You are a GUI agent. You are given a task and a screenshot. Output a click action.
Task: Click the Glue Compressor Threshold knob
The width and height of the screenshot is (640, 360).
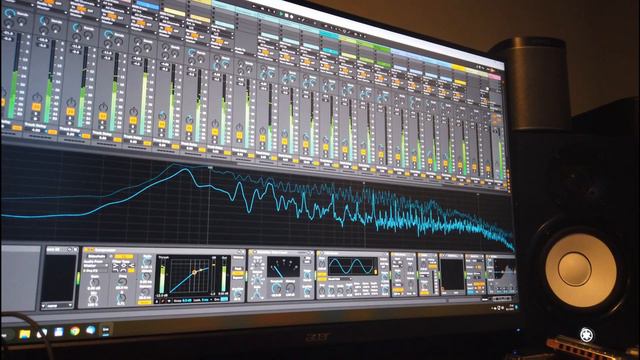tap(276, 289)
